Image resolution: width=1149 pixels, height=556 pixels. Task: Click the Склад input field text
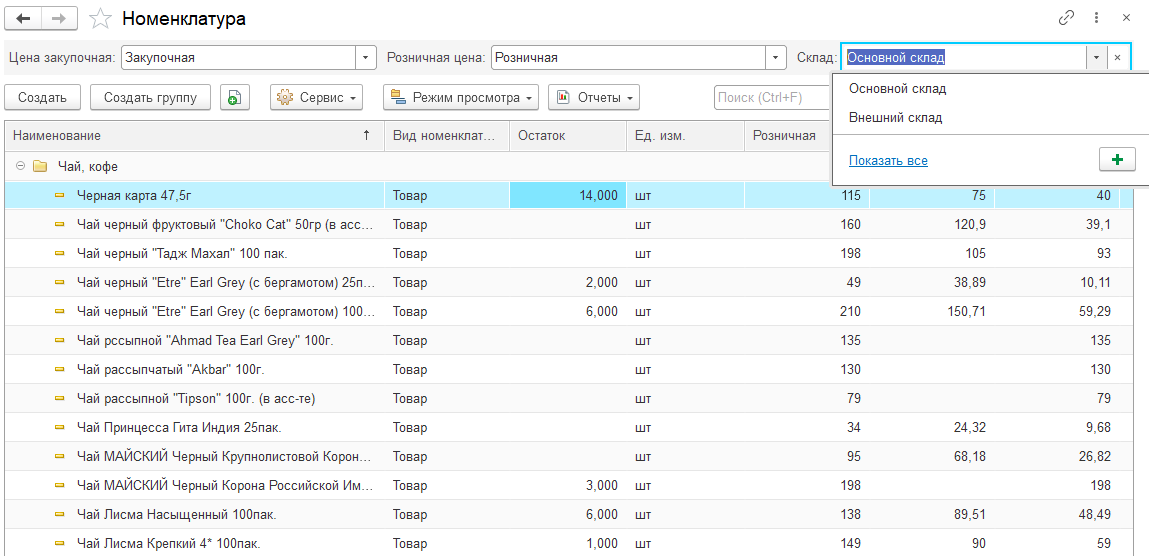coord(895,57)
